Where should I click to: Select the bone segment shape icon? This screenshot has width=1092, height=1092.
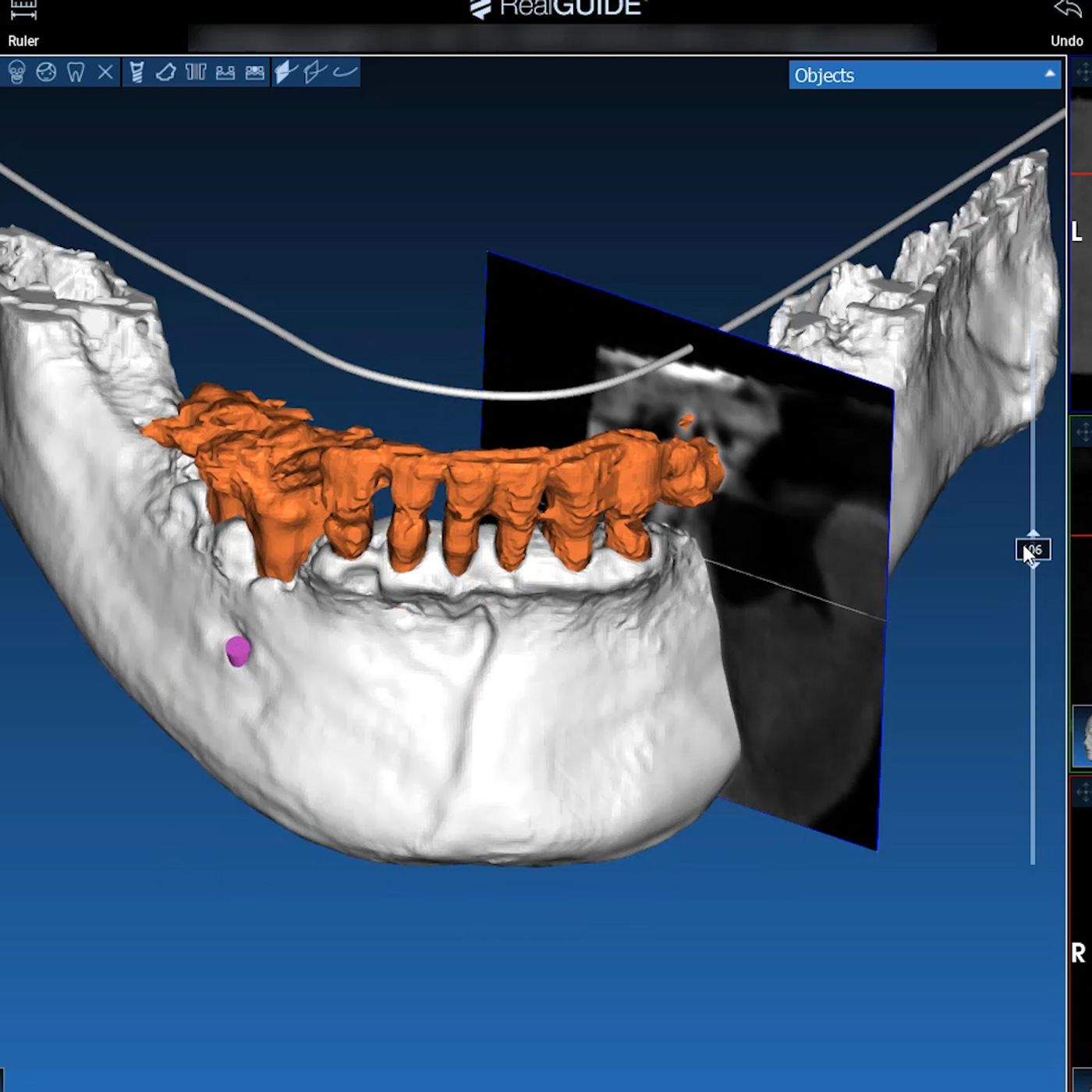[166, 73]
